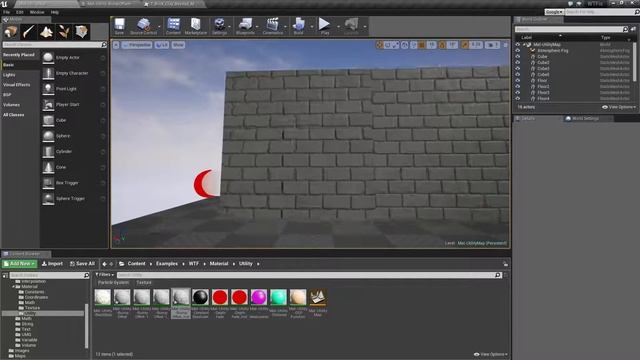
Task: Select Empty Character in placement list
Action: 74,73
